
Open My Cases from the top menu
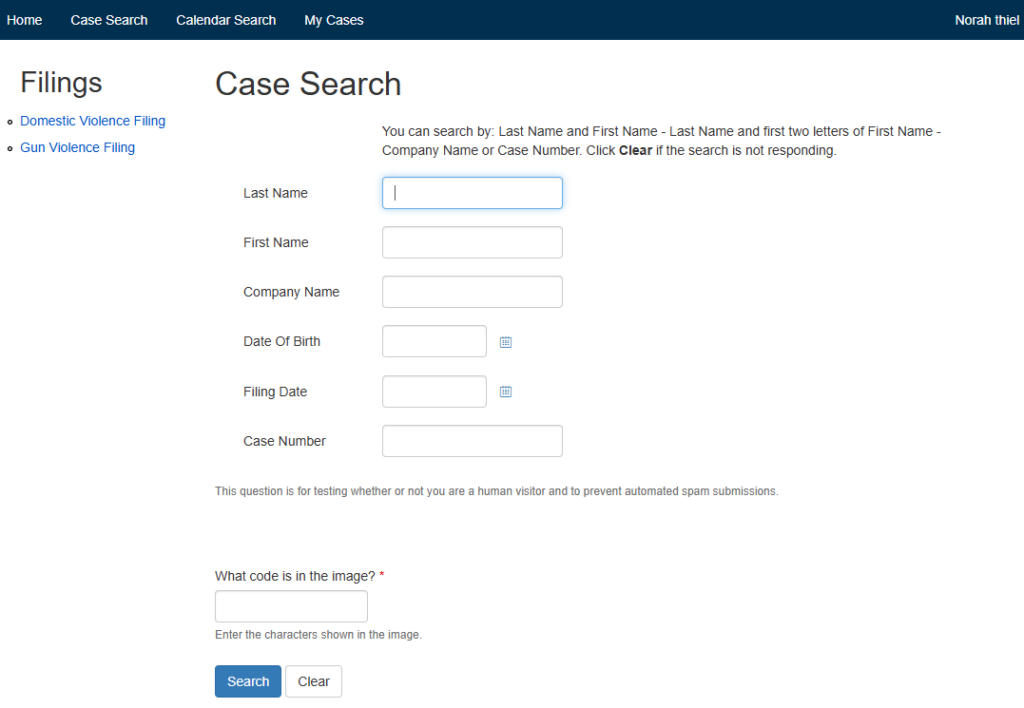pyautogui.click(x=334, y=20)
